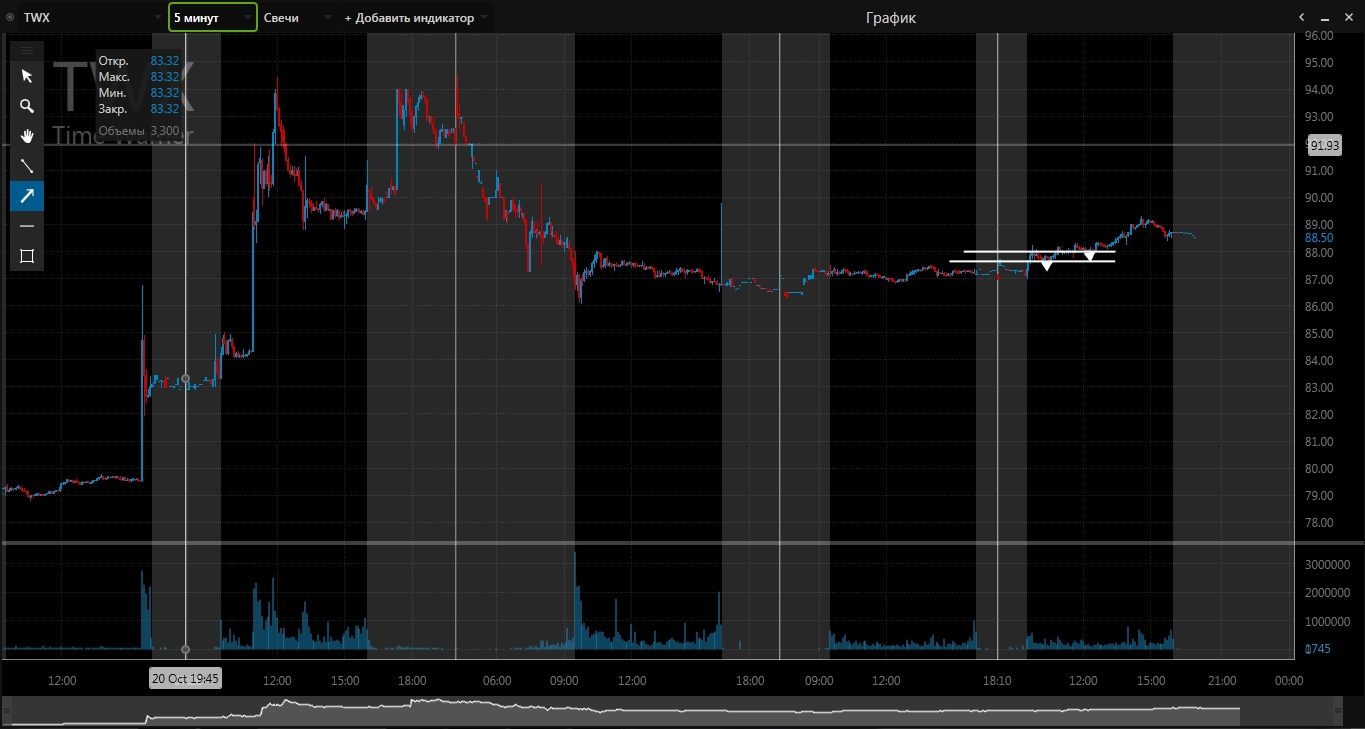The height and width of the screenshot is (729, 1365).
Task: Click the 21:00 time axis label
Action: [x=1222, y=681]
